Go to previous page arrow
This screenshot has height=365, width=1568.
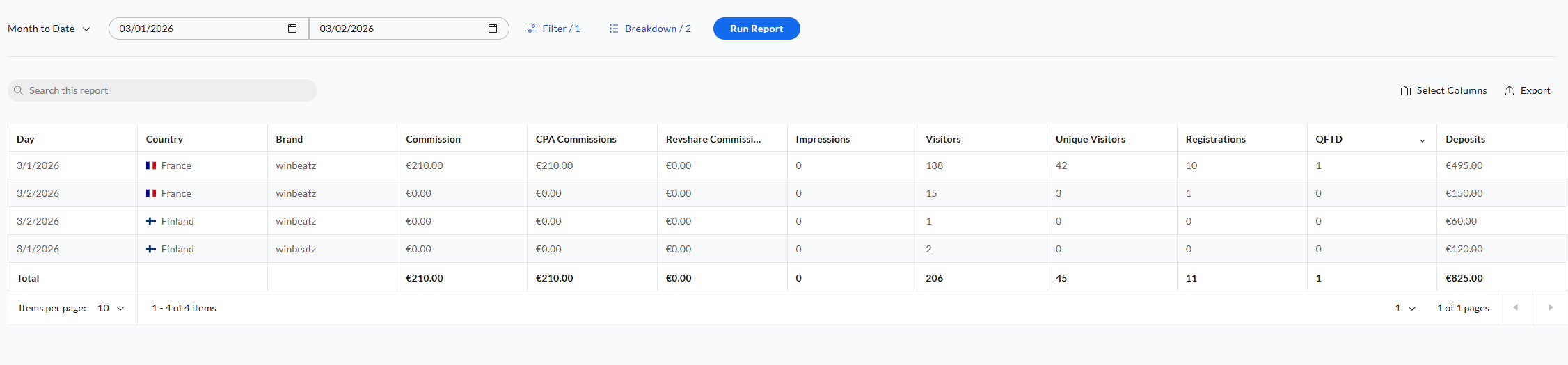(x=1515, y=307)
